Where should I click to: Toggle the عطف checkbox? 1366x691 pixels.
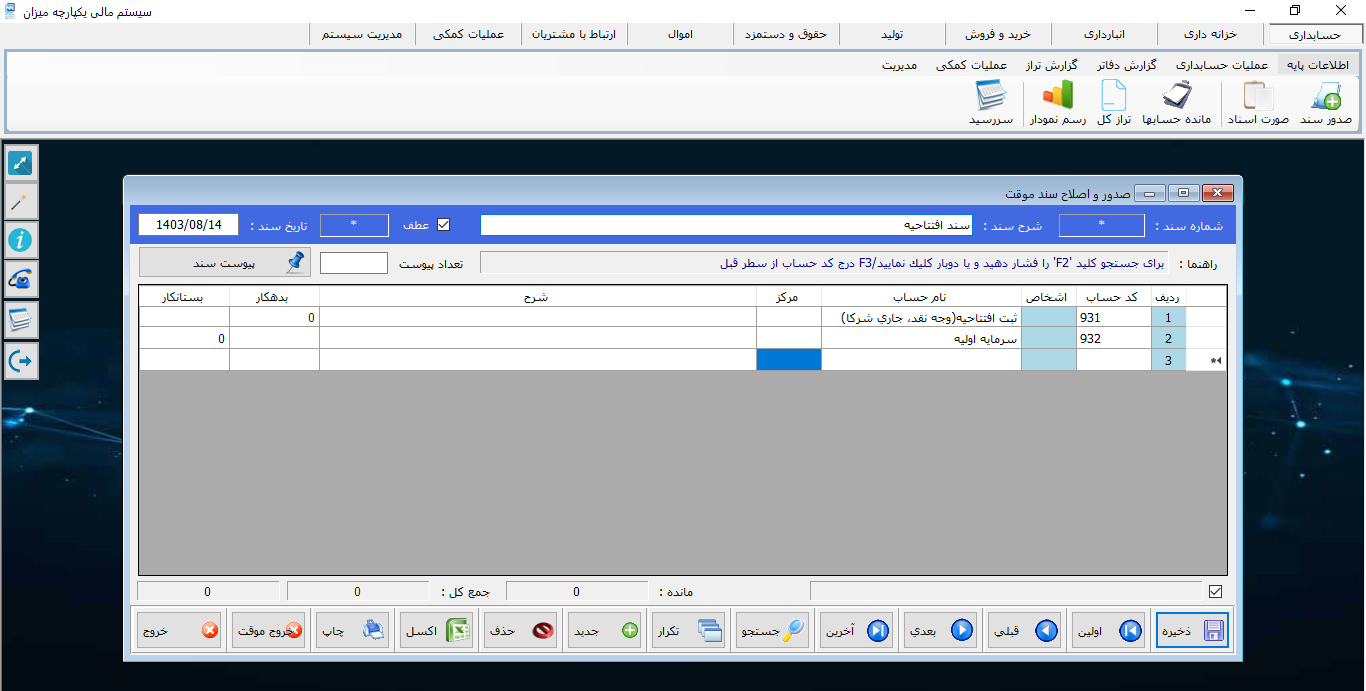point(444,225)
